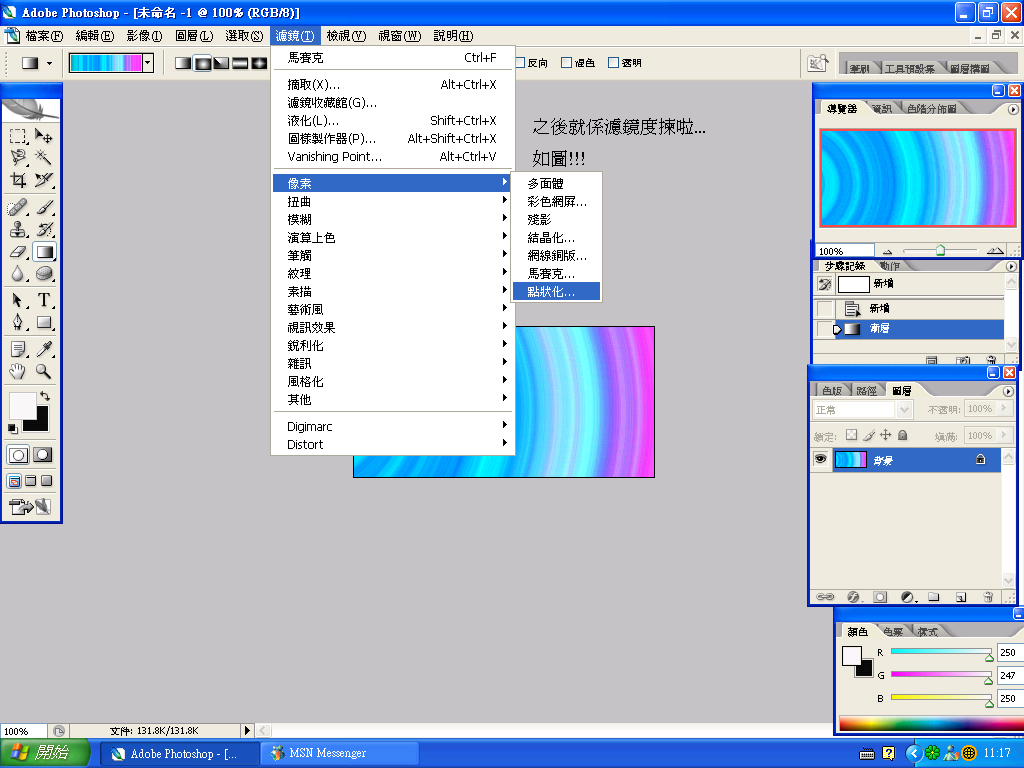Pick the Eraser tool
Viewport: 1024px width, 768px height.
[x=18, y=251]
